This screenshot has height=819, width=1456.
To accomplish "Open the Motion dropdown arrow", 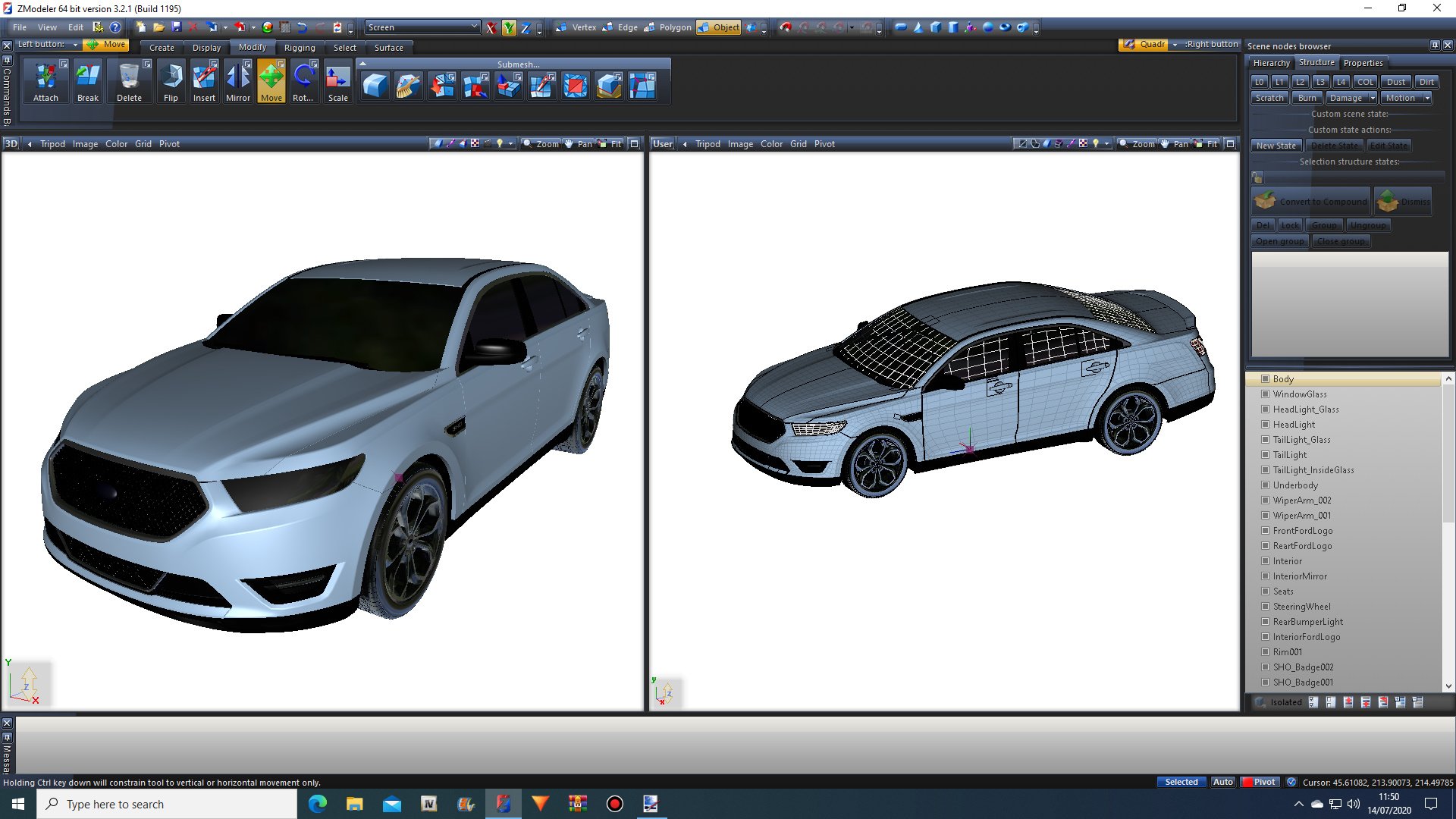I will pos(1427,98).
